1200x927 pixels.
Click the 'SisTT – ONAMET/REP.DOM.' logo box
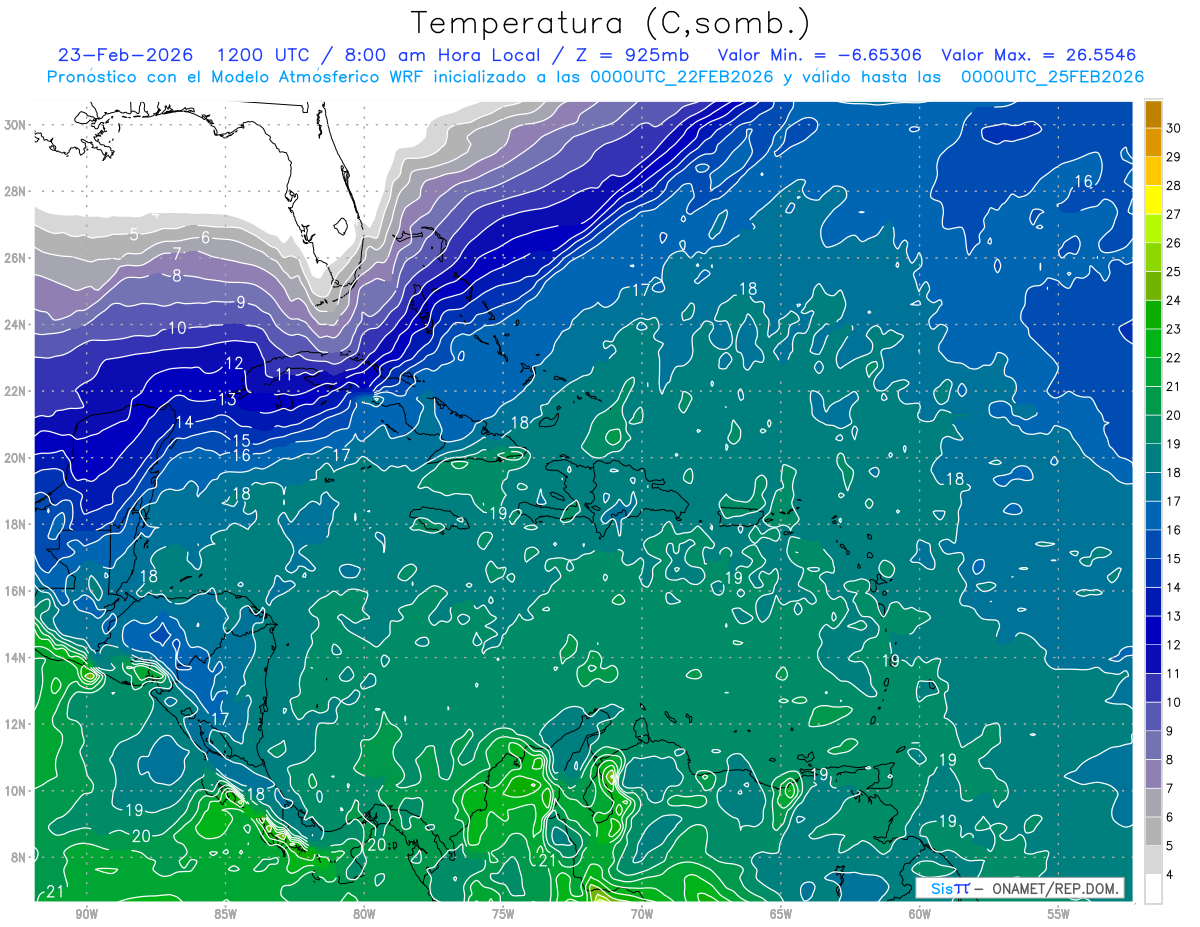1019,888
